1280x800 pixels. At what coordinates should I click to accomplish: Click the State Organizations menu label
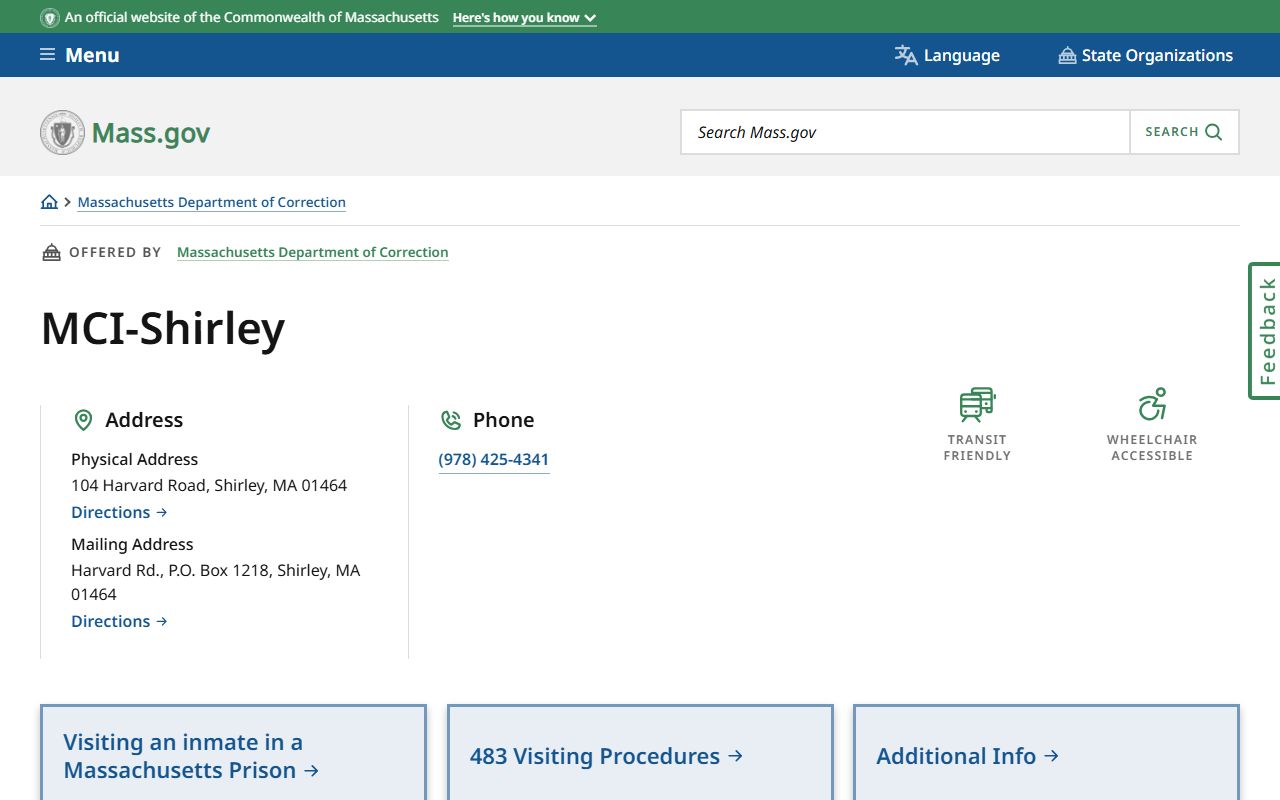(1157, 55)
